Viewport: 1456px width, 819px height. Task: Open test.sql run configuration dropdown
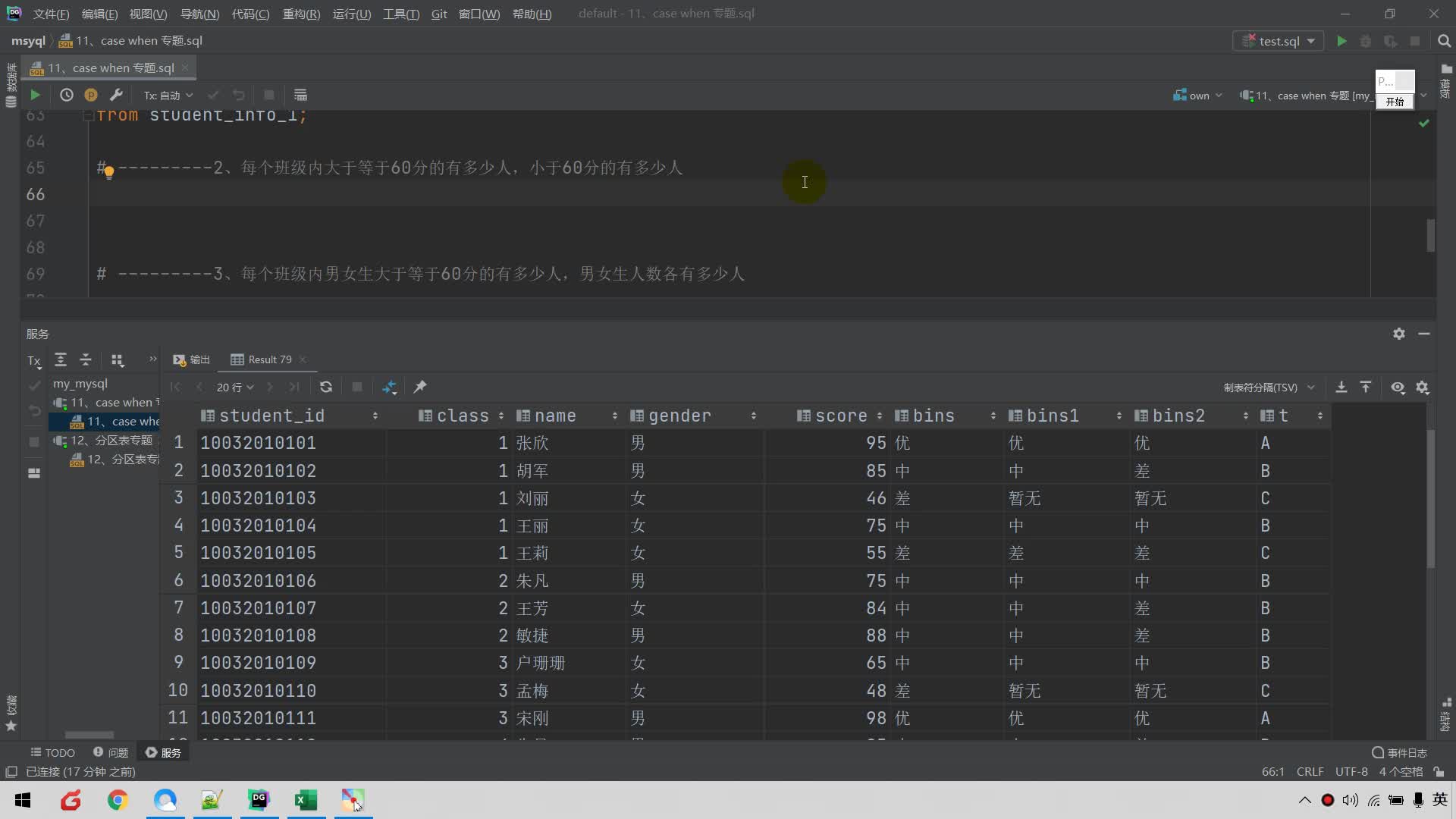point(1279,41)
